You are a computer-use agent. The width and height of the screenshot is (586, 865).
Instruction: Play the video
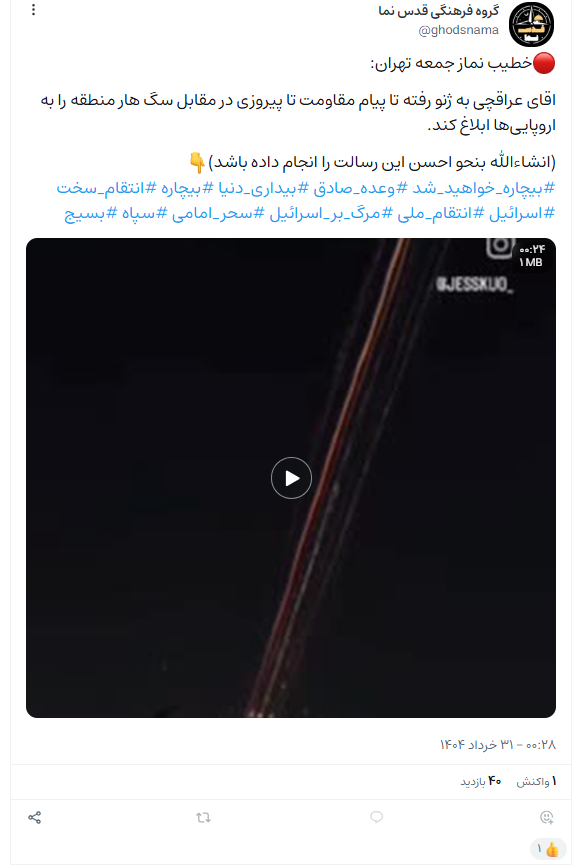(291, 478)
